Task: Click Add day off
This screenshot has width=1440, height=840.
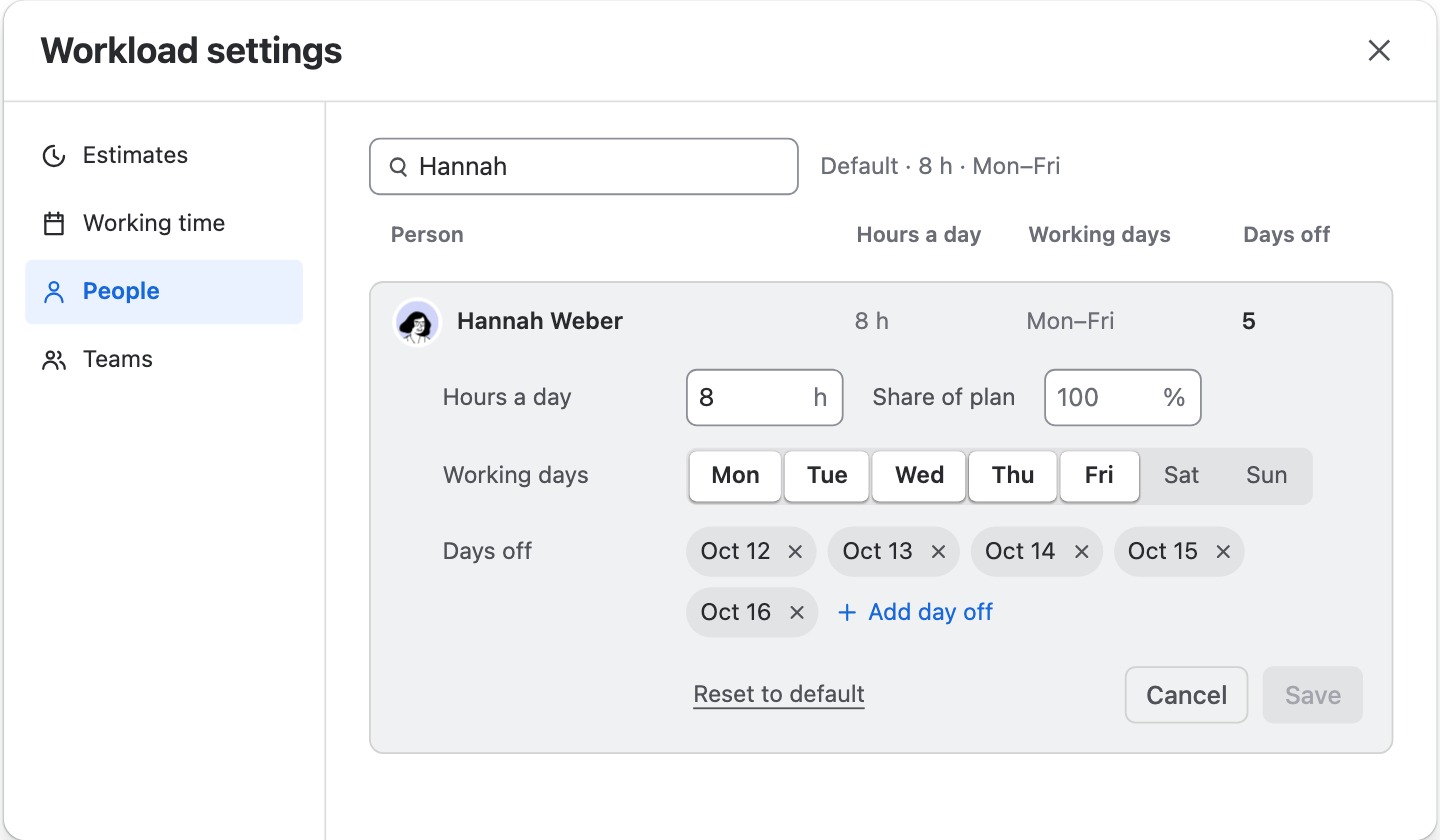Action: point(915,612)
